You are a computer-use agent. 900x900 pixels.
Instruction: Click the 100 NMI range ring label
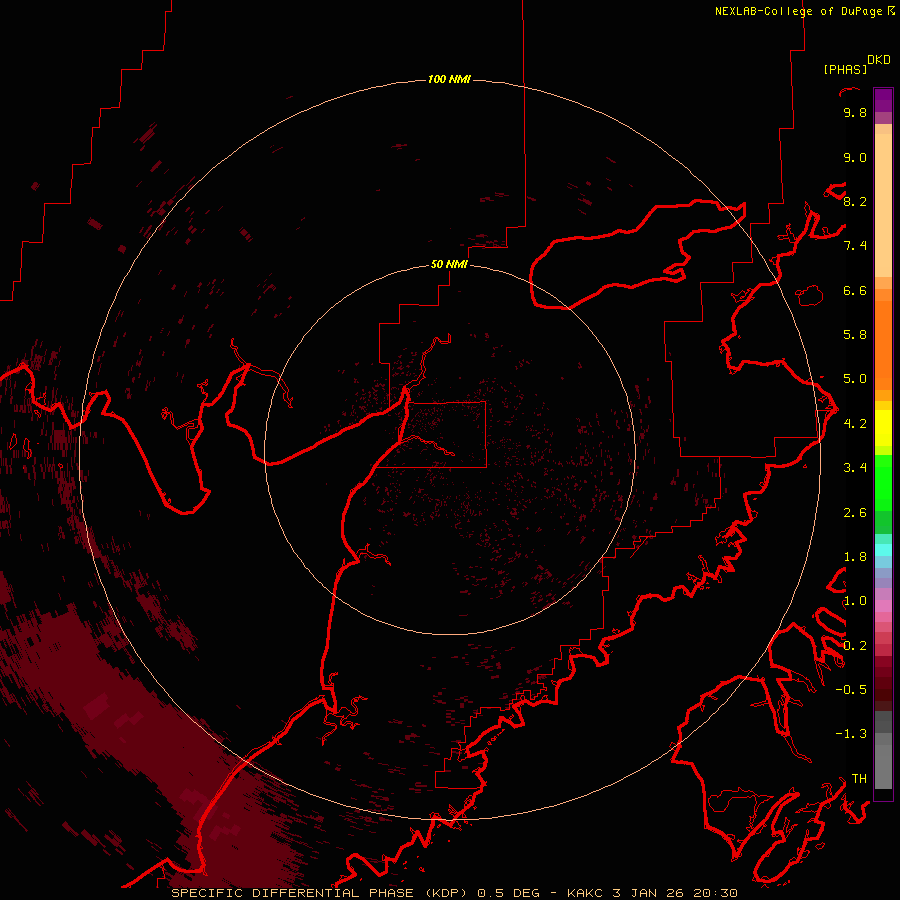coord(449,79)
